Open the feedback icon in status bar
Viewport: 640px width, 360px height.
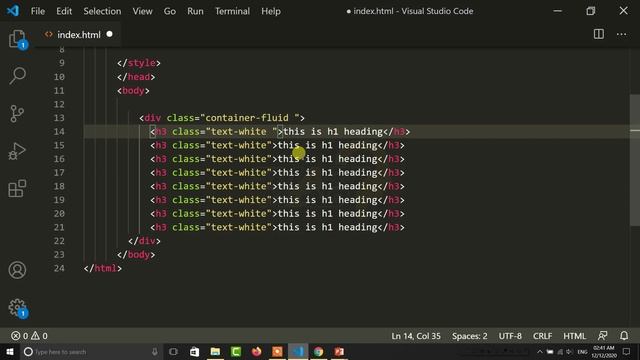click(x=602, y=336)
